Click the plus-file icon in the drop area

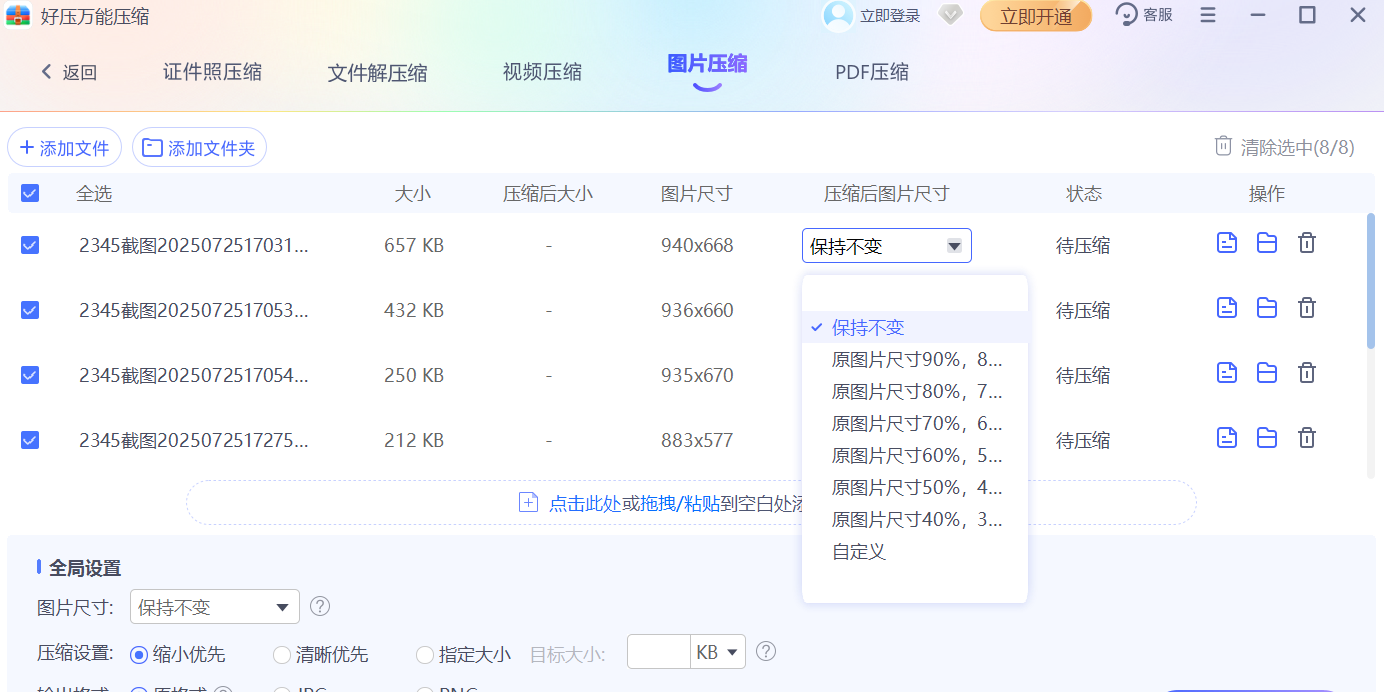tap(528, 502)
